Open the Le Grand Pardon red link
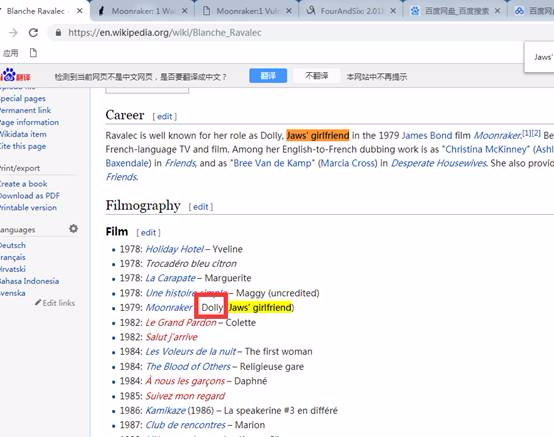This screenshot has width=554, height=437. (x=181, y=323)
